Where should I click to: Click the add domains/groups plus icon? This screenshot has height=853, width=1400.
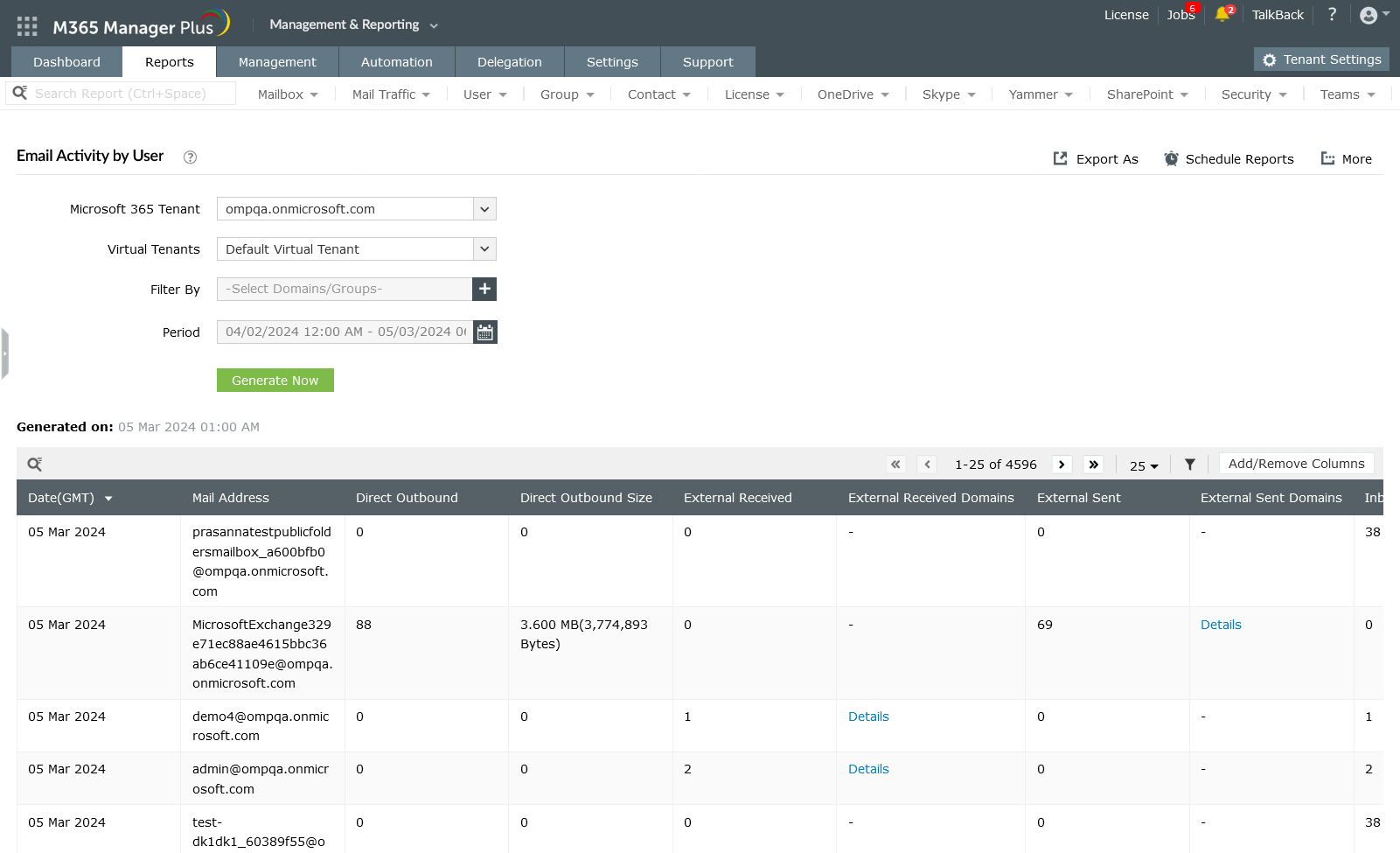pyautogui.click(x=484, y=289)
